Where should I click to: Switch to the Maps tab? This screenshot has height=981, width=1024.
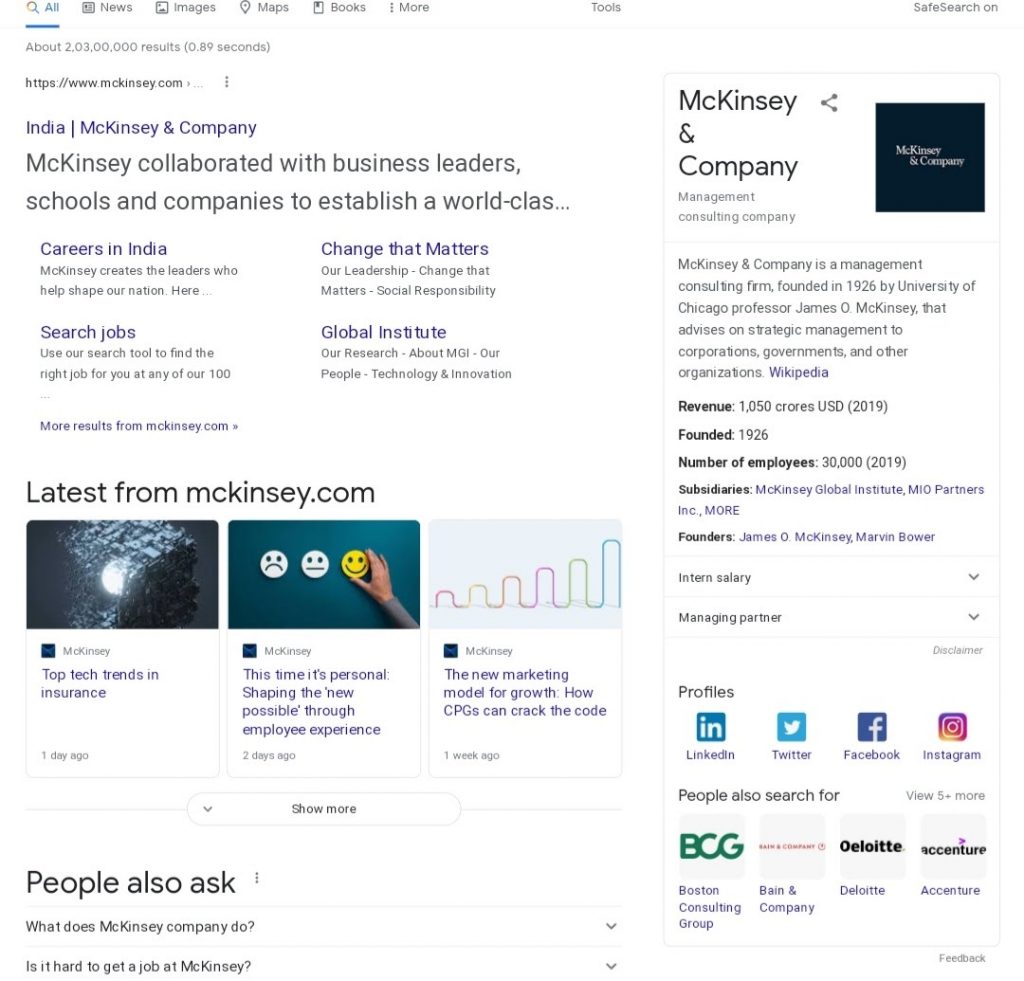264,8
